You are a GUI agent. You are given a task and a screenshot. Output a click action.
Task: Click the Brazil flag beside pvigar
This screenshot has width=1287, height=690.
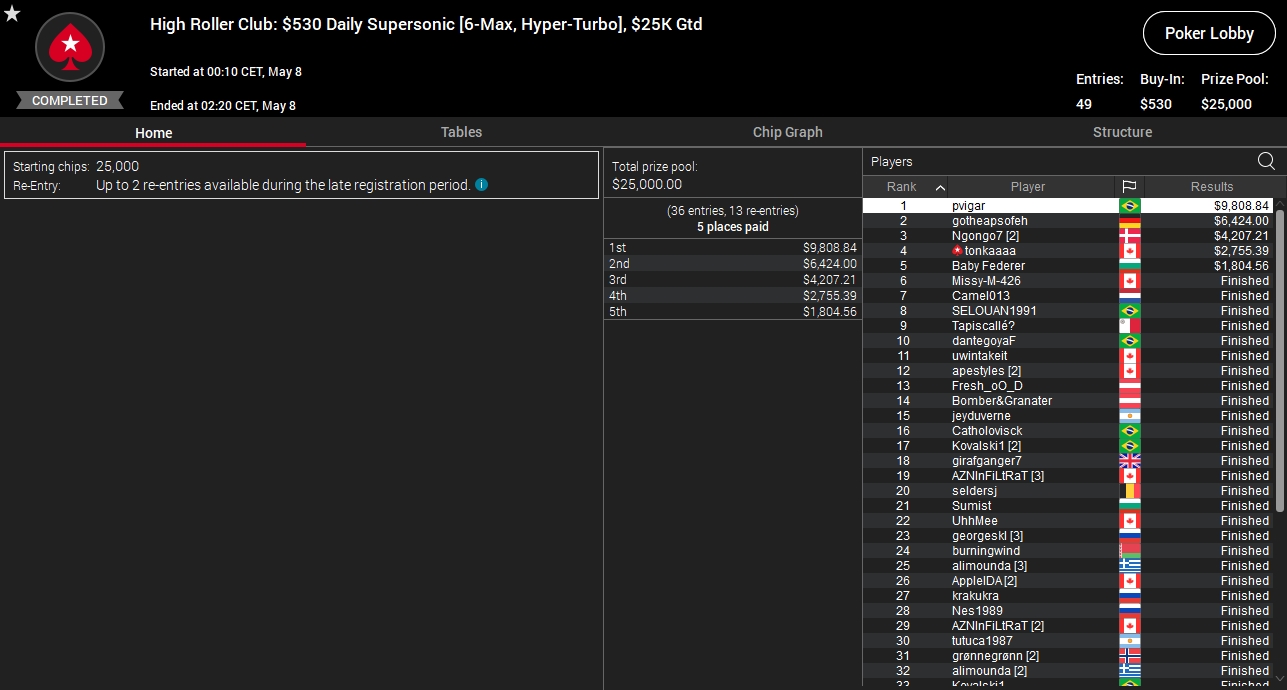(1130, 206)
